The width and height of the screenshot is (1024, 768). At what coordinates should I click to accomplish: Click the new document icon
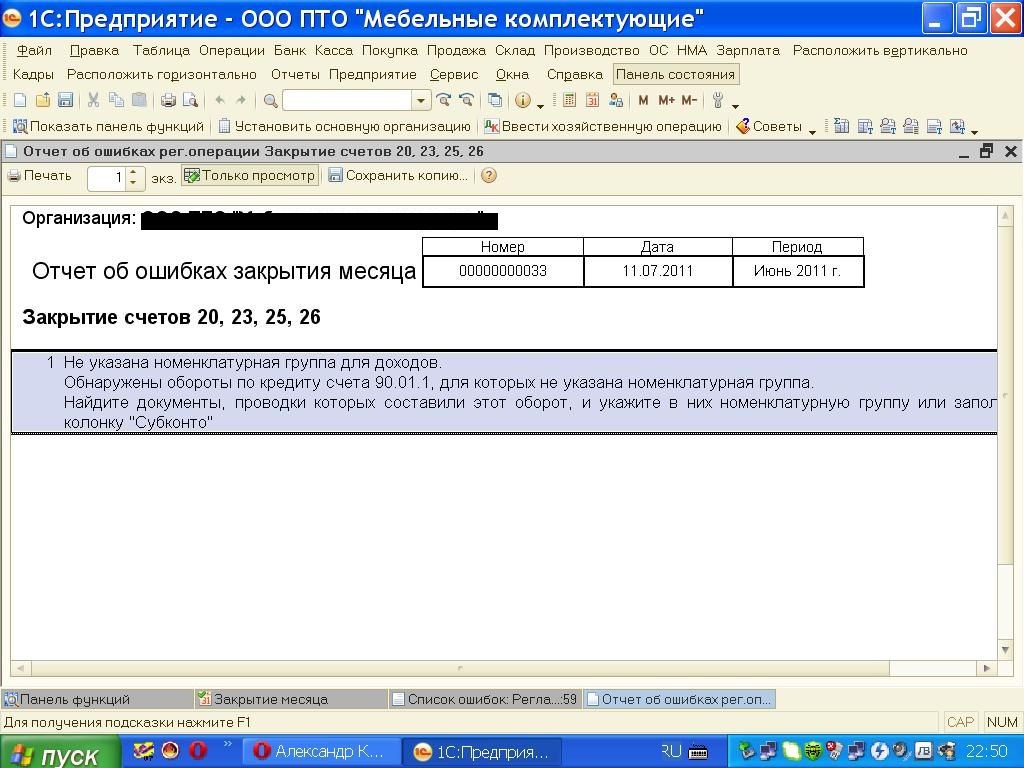click(x=20, y=100)
